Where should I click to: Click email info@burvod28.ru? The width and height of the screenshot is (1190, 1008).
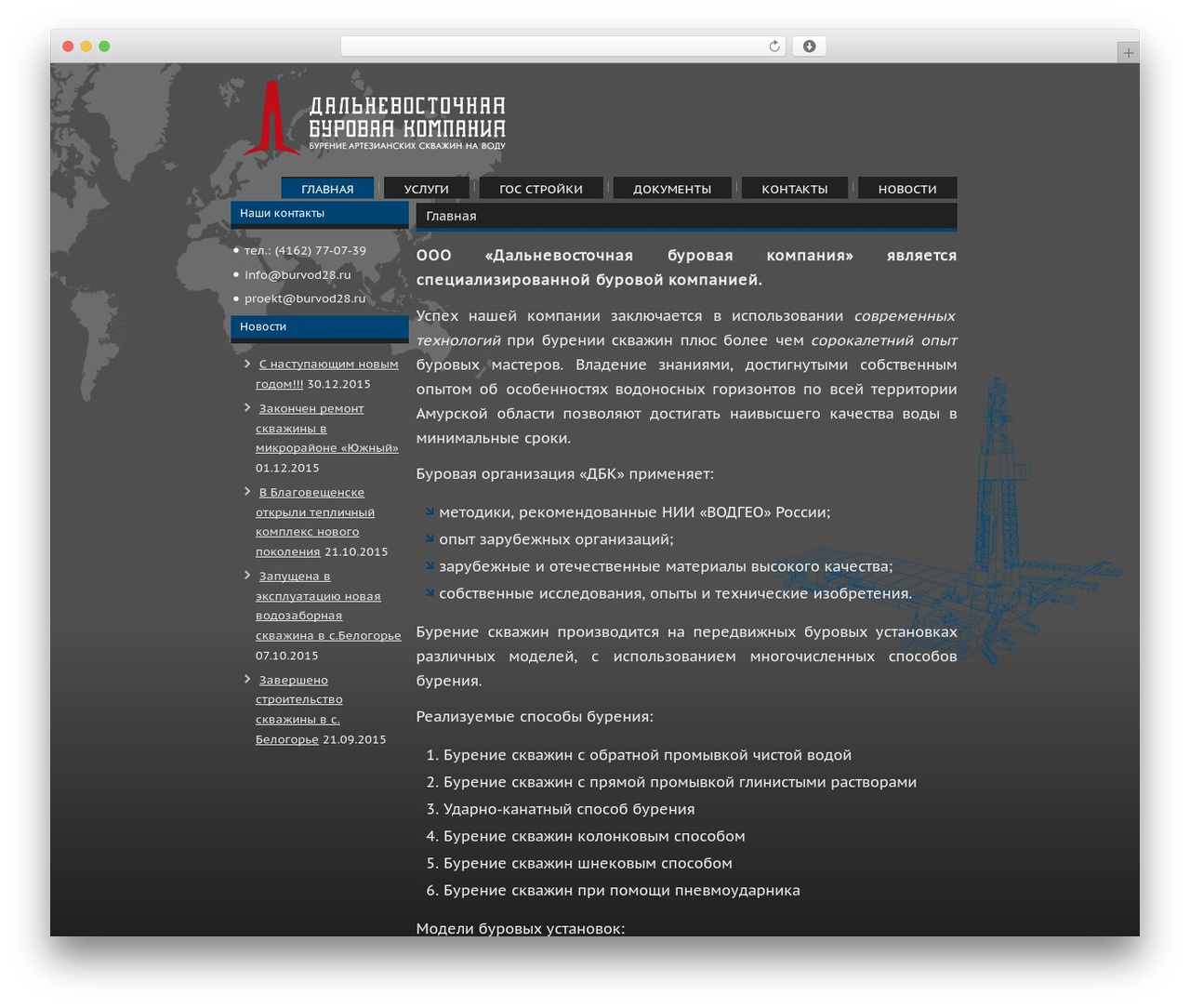click(x=297, y=274)
